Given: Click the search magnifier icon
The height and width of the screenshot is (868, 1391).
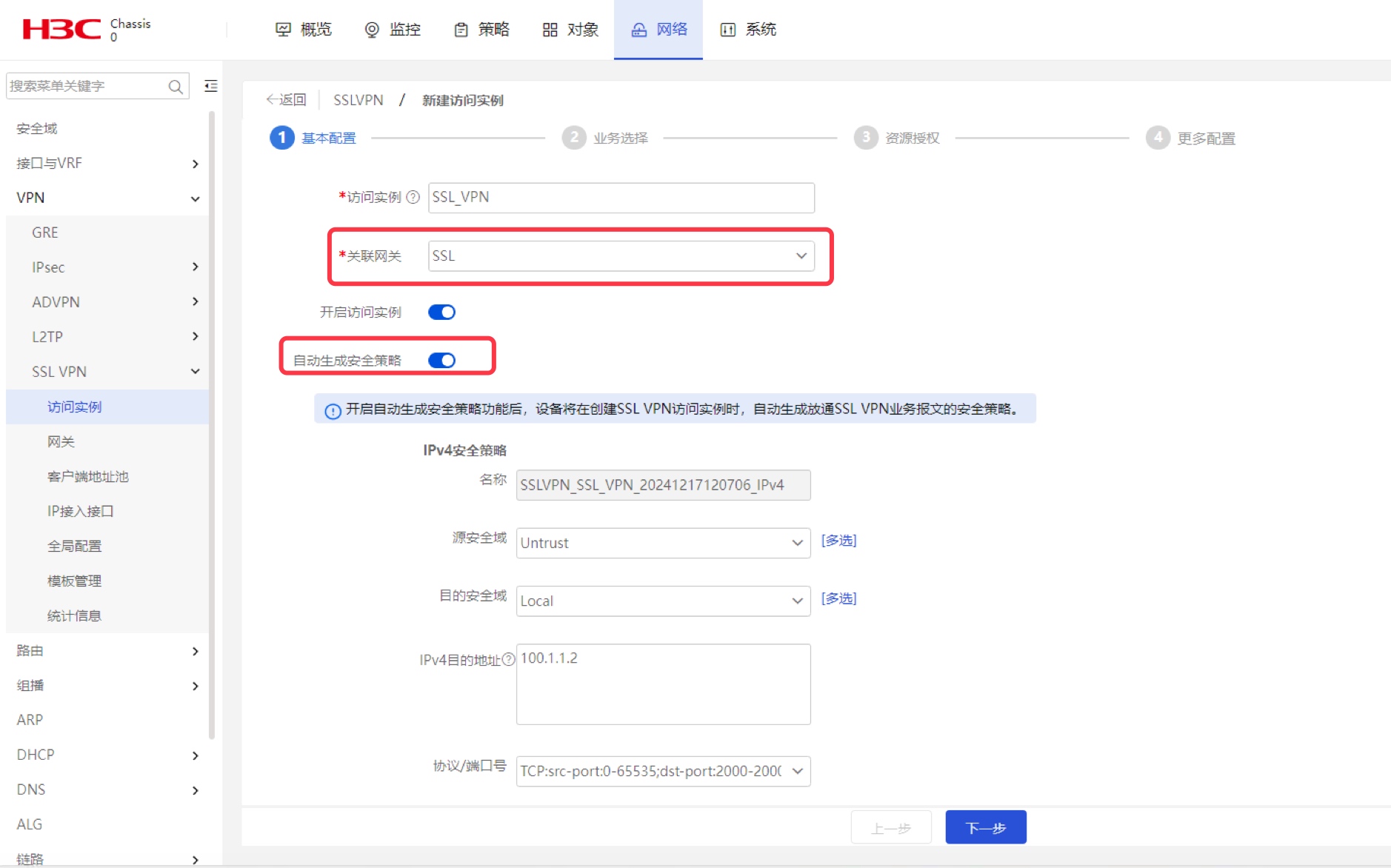Looking at the screenshot, I should pos(176,87).
